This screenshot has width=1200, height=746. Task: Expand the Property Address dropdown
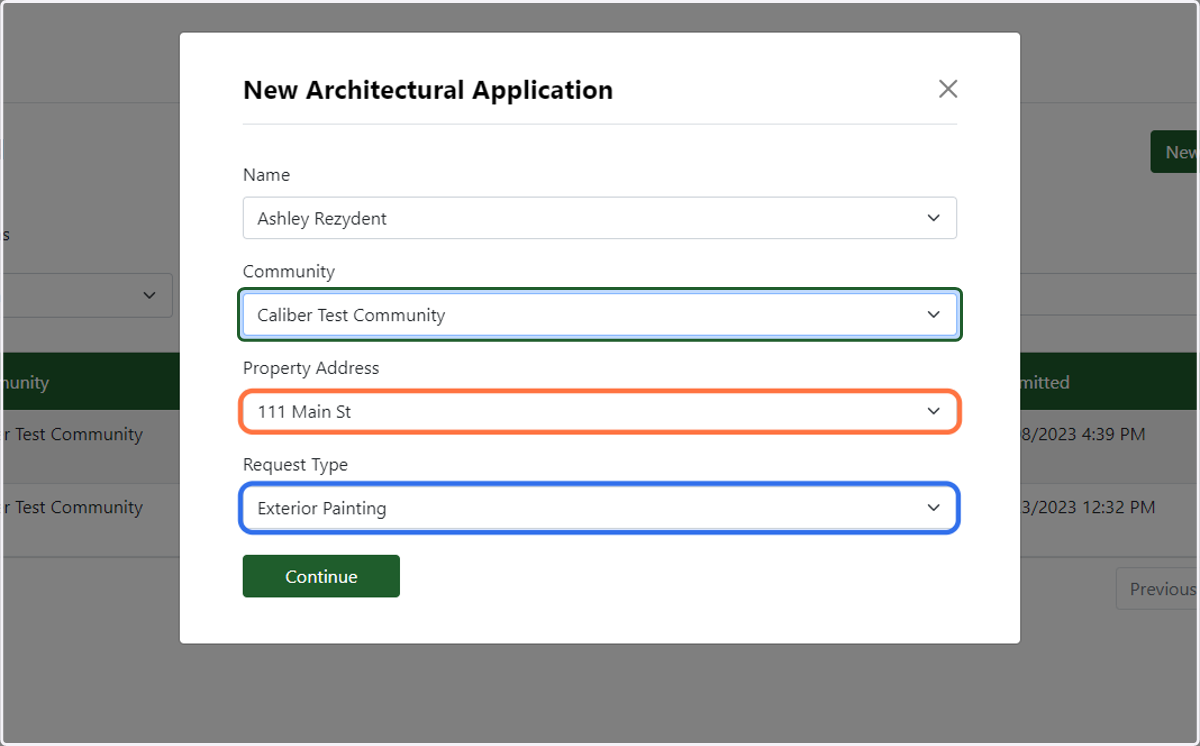600,411
